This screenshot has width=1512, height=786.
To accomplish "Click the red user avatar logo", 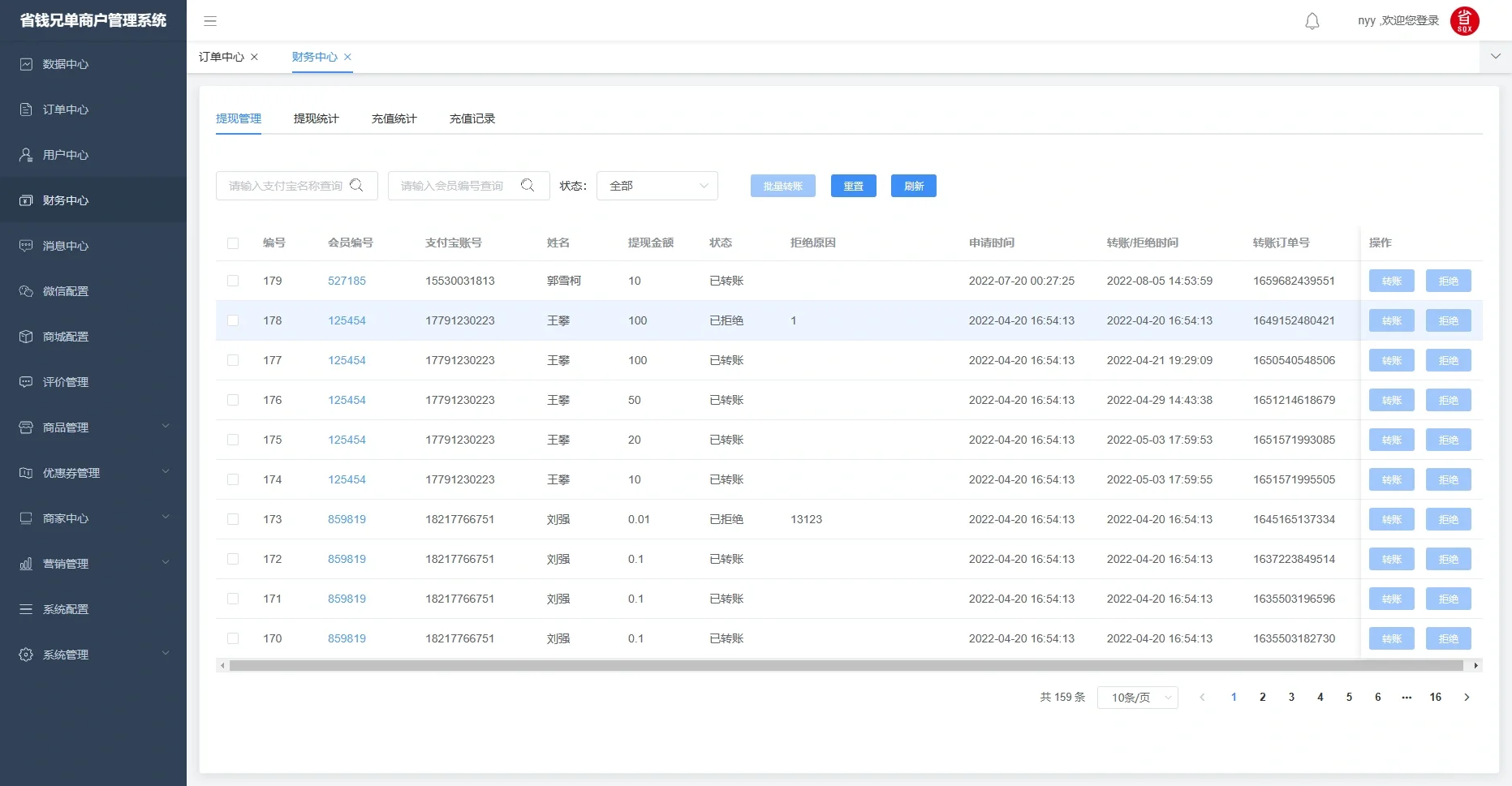I will click(x=1464, y=21).
